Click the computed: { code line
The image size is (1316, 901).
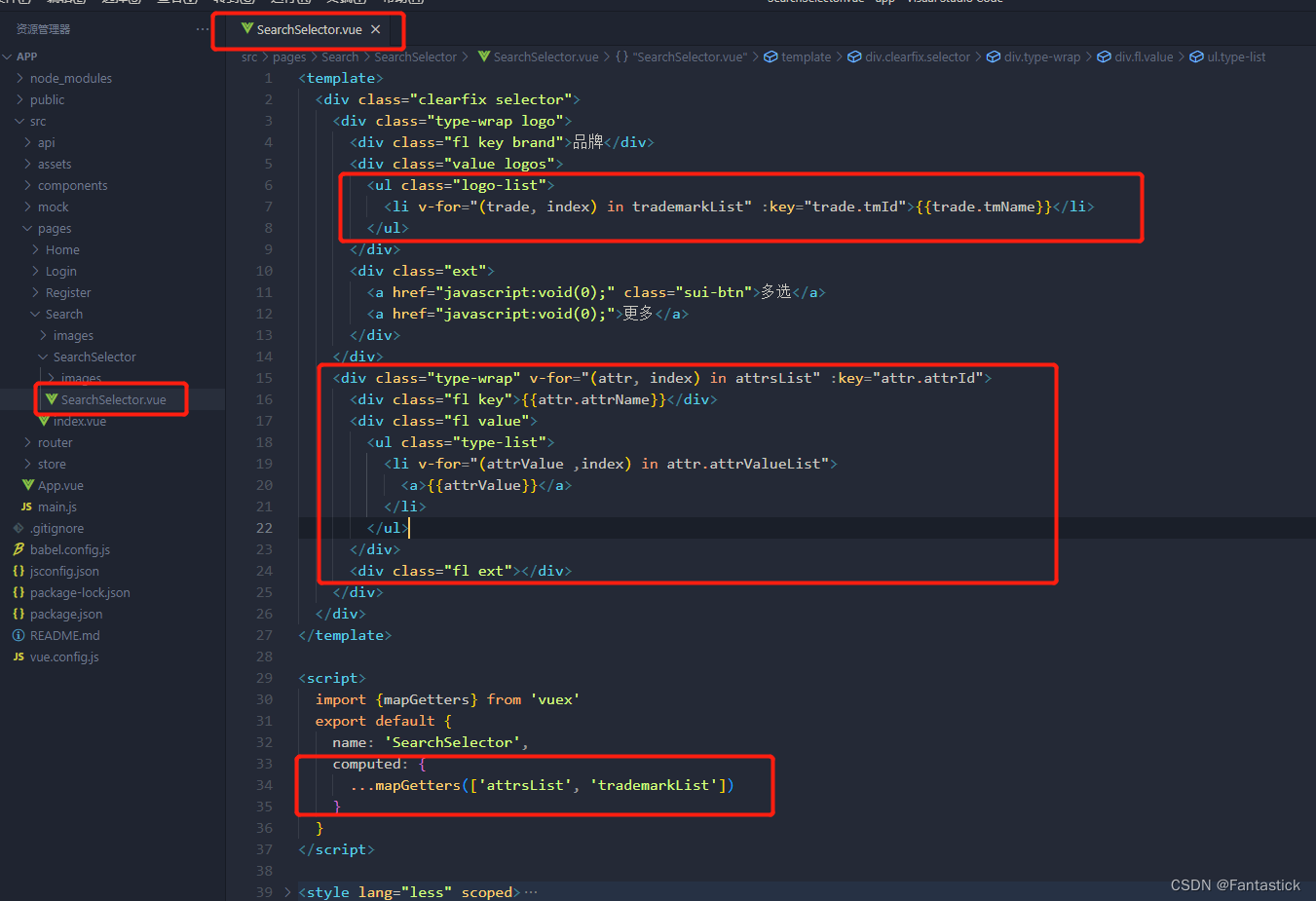pyautogui.click(x=379, y=764)
